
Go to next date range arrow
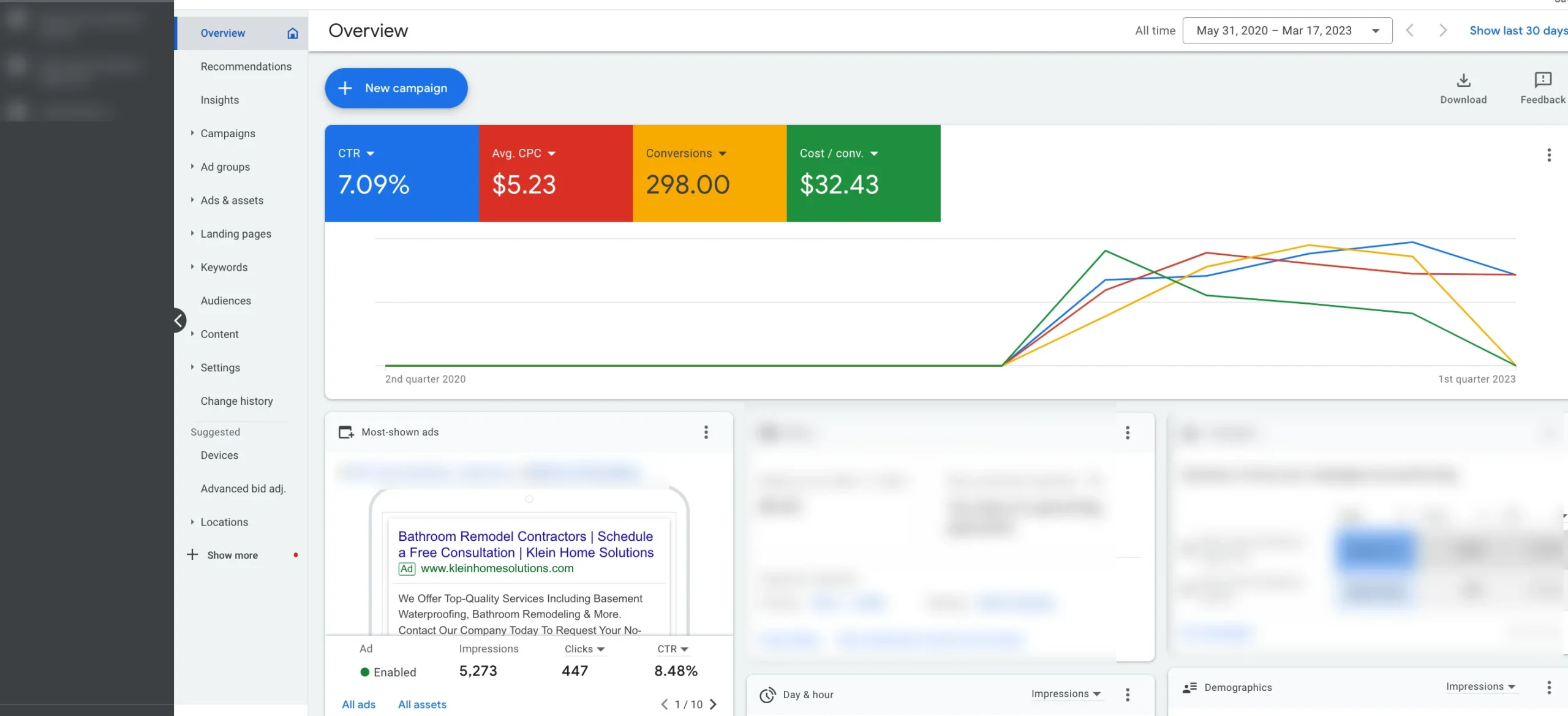pos(1442,31)
